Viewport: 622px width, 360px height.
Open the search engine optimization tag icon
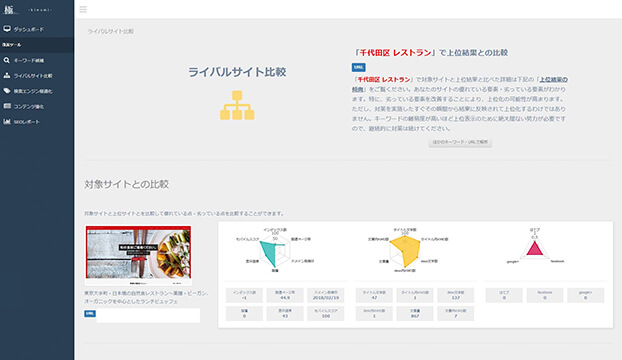click(7, 91)
